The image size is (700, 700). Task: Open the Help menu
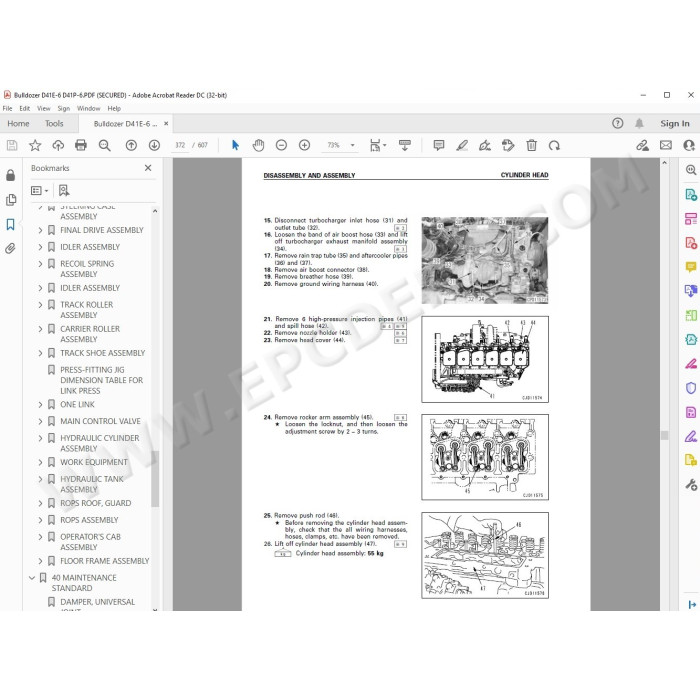tap(114, 108)
